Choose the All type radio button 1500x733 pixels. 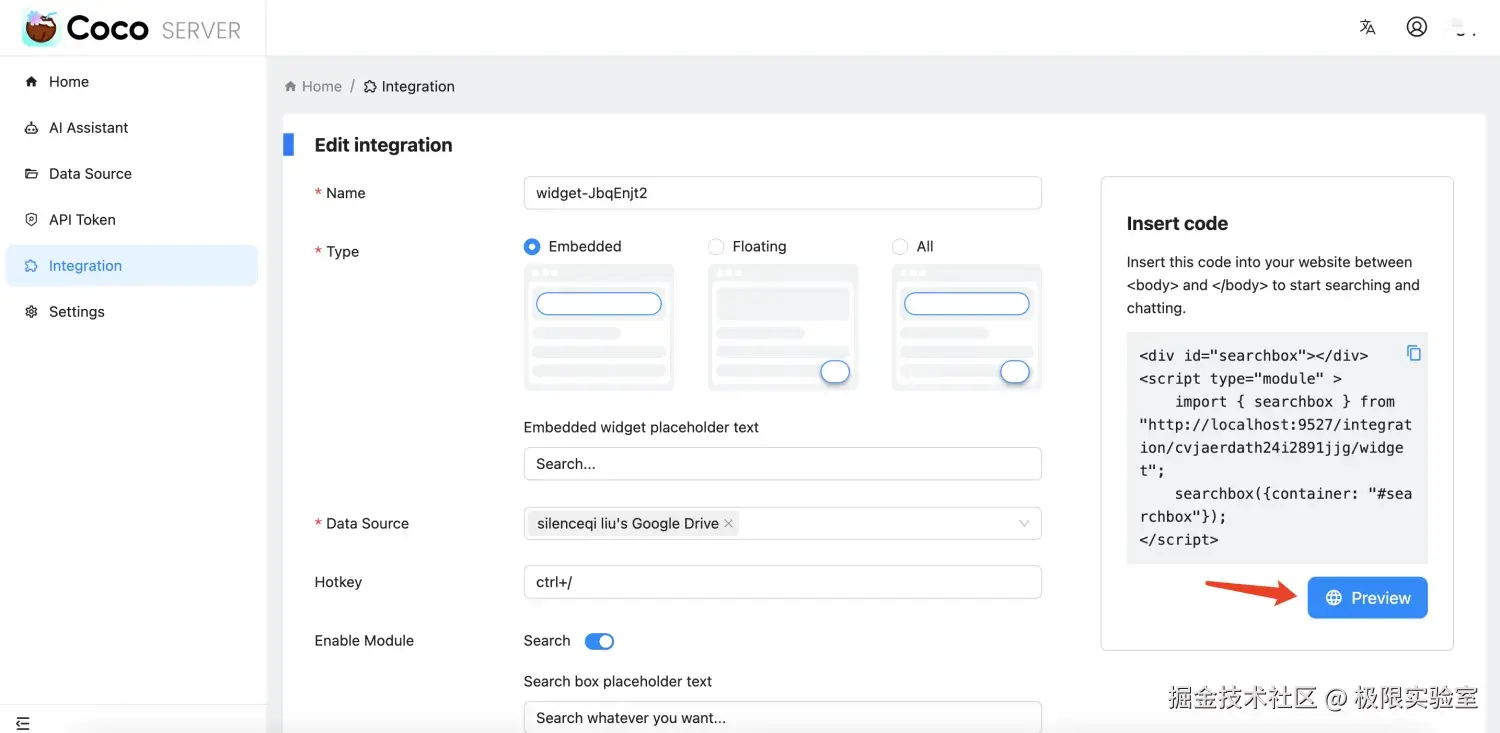(900, 247)
